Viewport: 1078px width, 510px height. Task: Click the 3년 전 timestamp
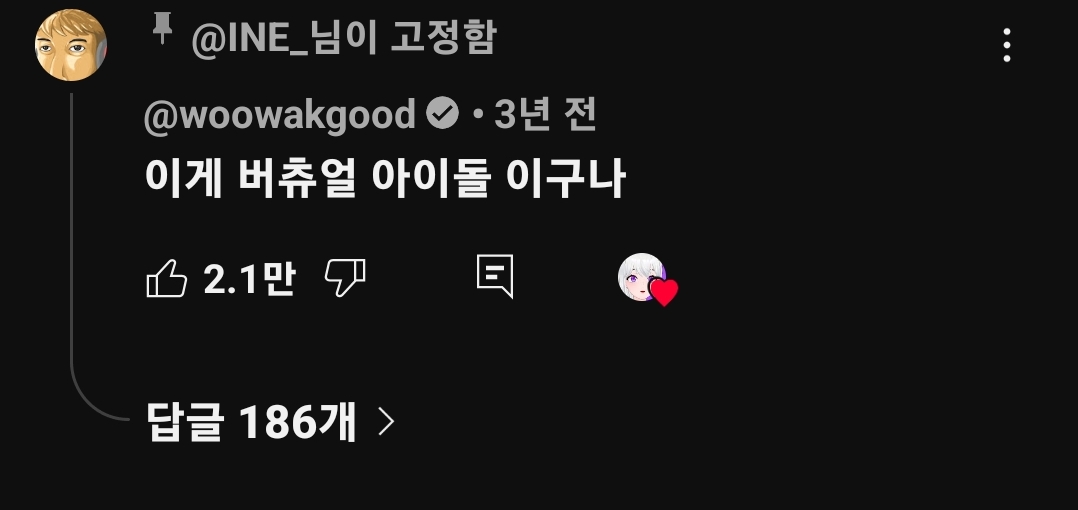point(544,114)
